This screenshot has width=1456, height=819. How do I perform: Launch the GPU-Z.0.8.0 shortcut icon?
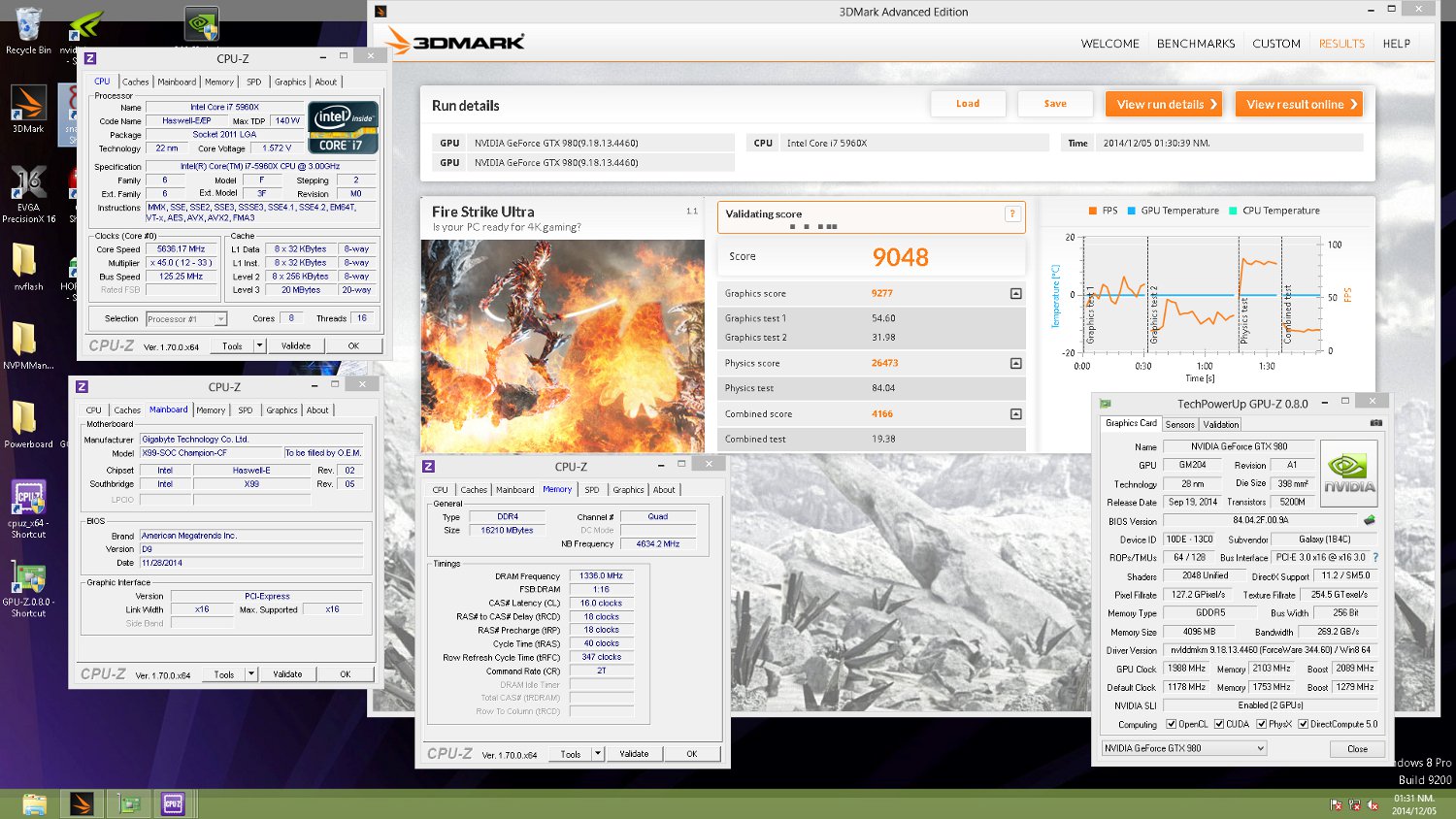[x=28, y=588]
